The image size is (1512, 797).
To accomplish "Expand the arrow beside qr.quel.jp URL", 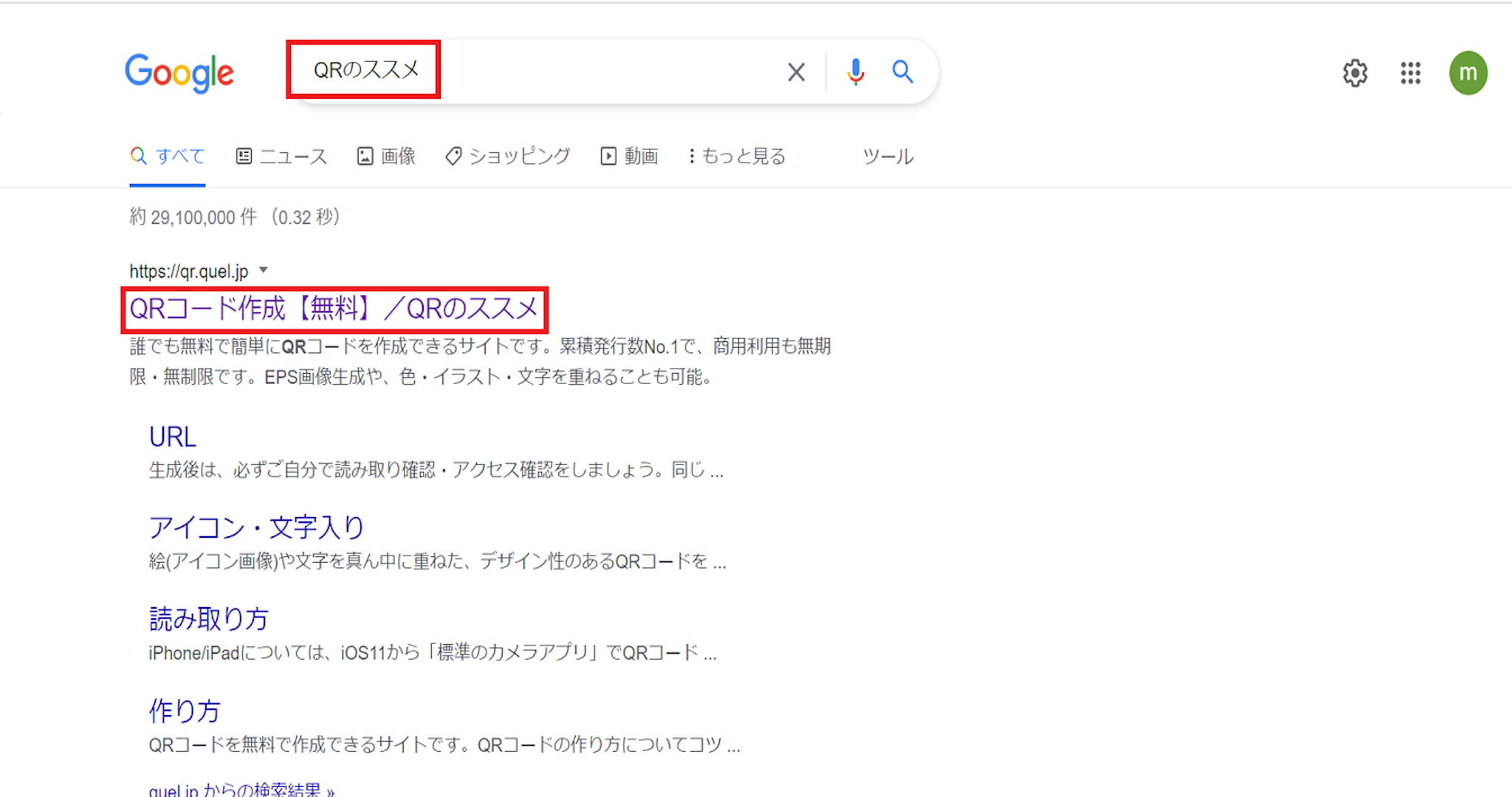I will pos(264,270).
